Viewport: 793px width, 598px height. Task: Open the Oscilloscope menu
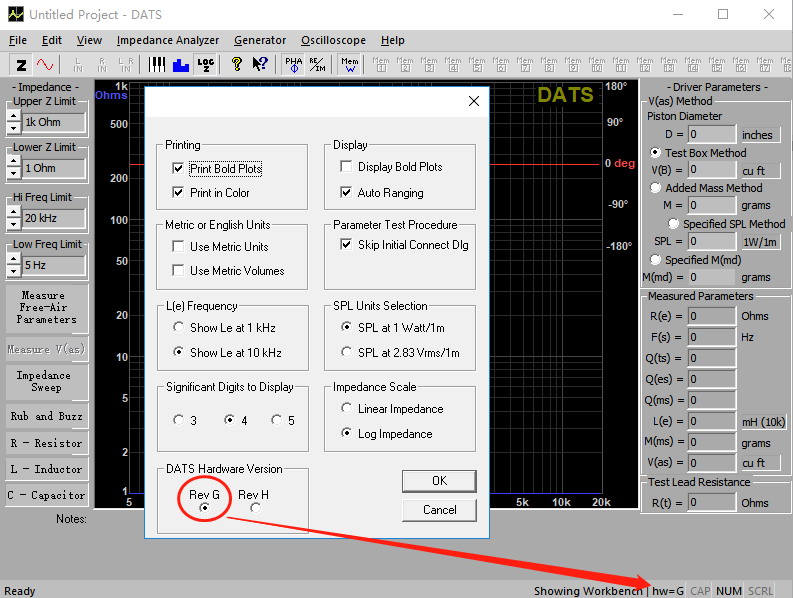(x=333, y=40)
